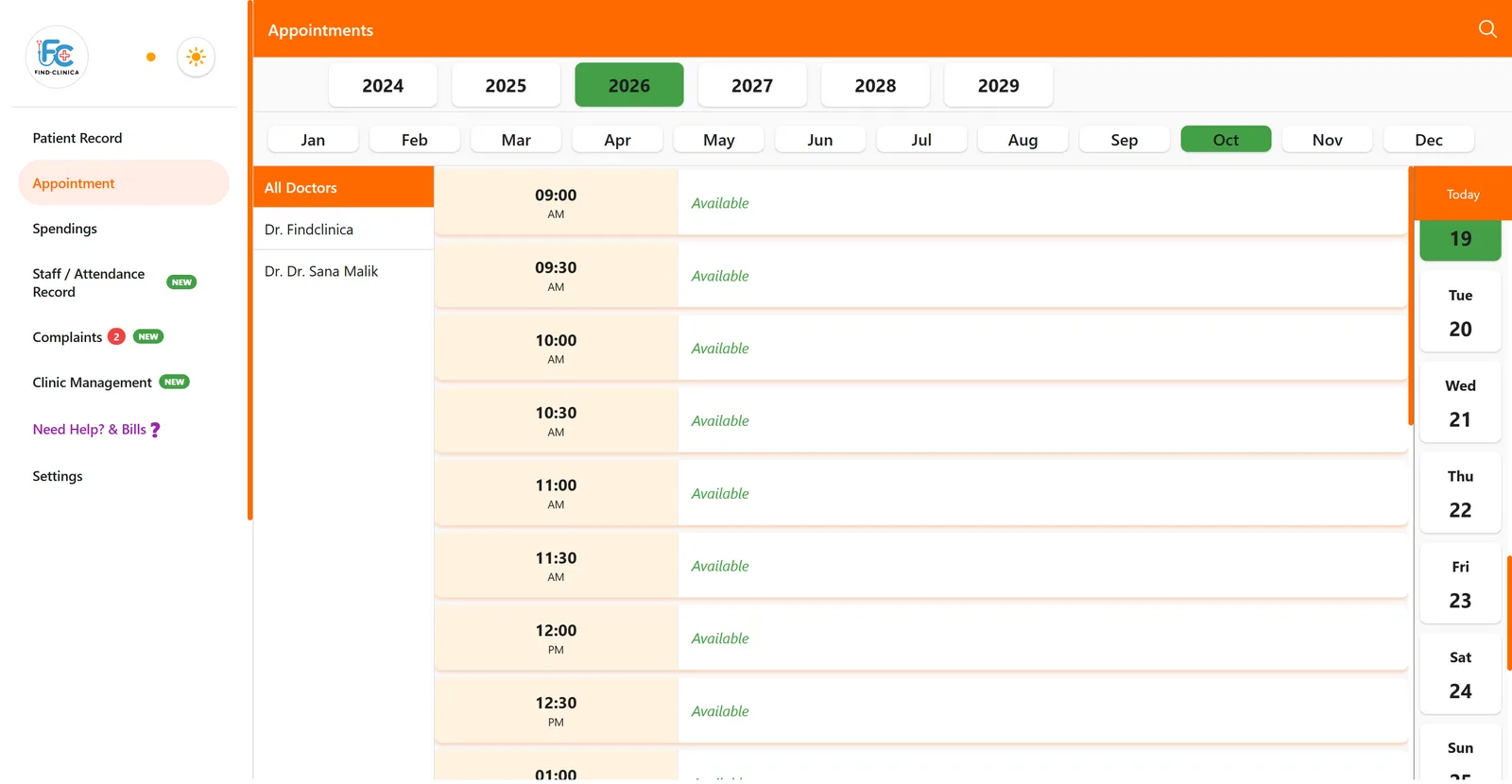Select Dr. Dr. Sana Malik
Screen dimensions: 1512x784
(343, 271)
